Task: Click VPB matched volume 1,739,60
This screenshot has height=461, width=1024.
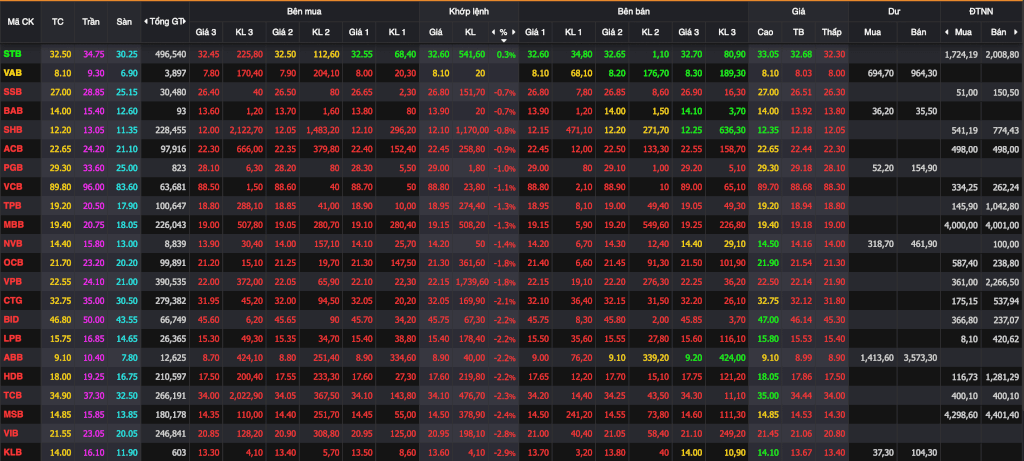Action: pyautogui.click(x=470, y=281)
